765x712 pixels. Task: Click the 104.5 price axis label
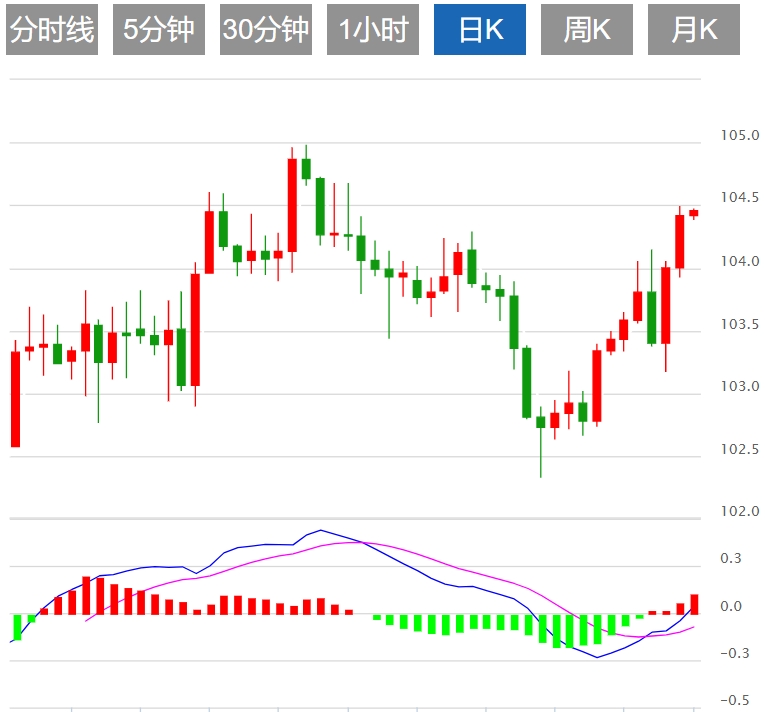point(740,198)
